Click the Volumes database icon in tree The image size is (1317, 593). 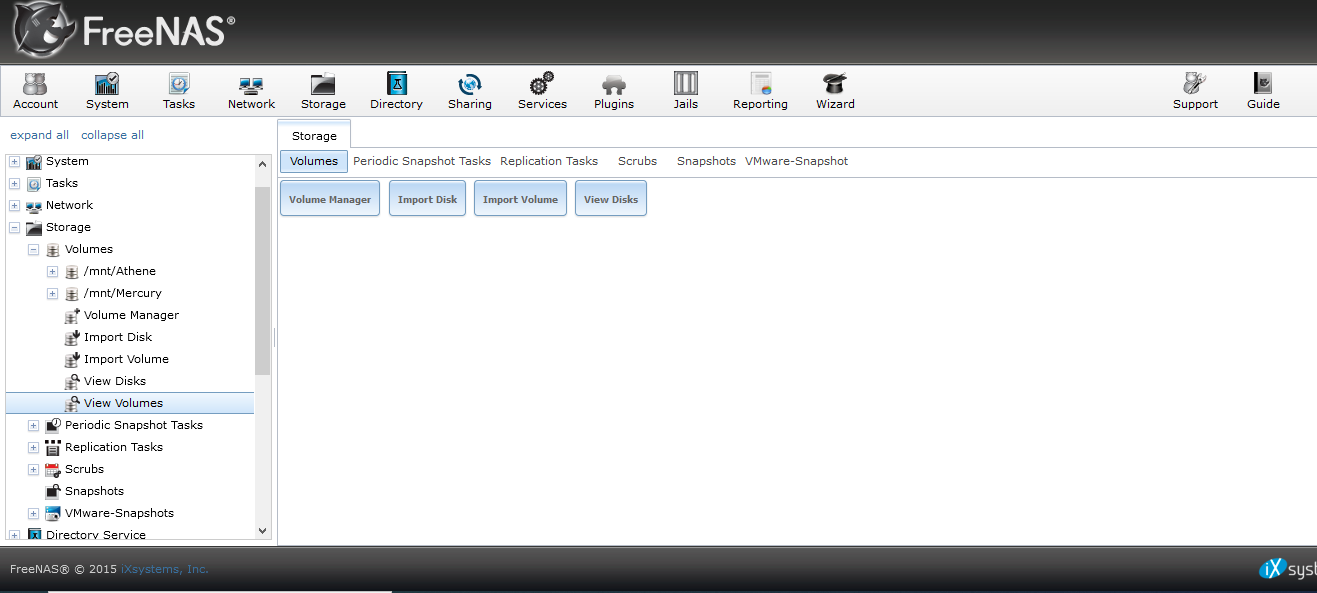[x=53, y=250]
